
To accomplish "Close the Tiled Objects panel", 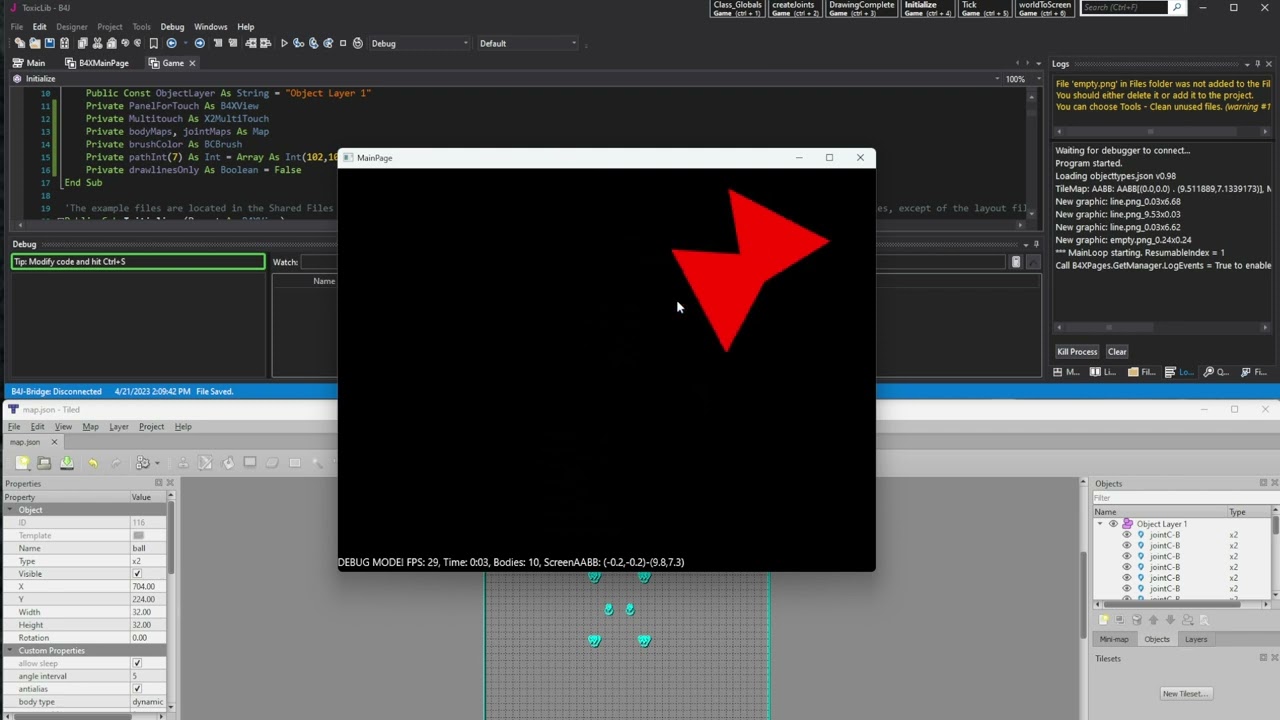I will click(1273, 483).
